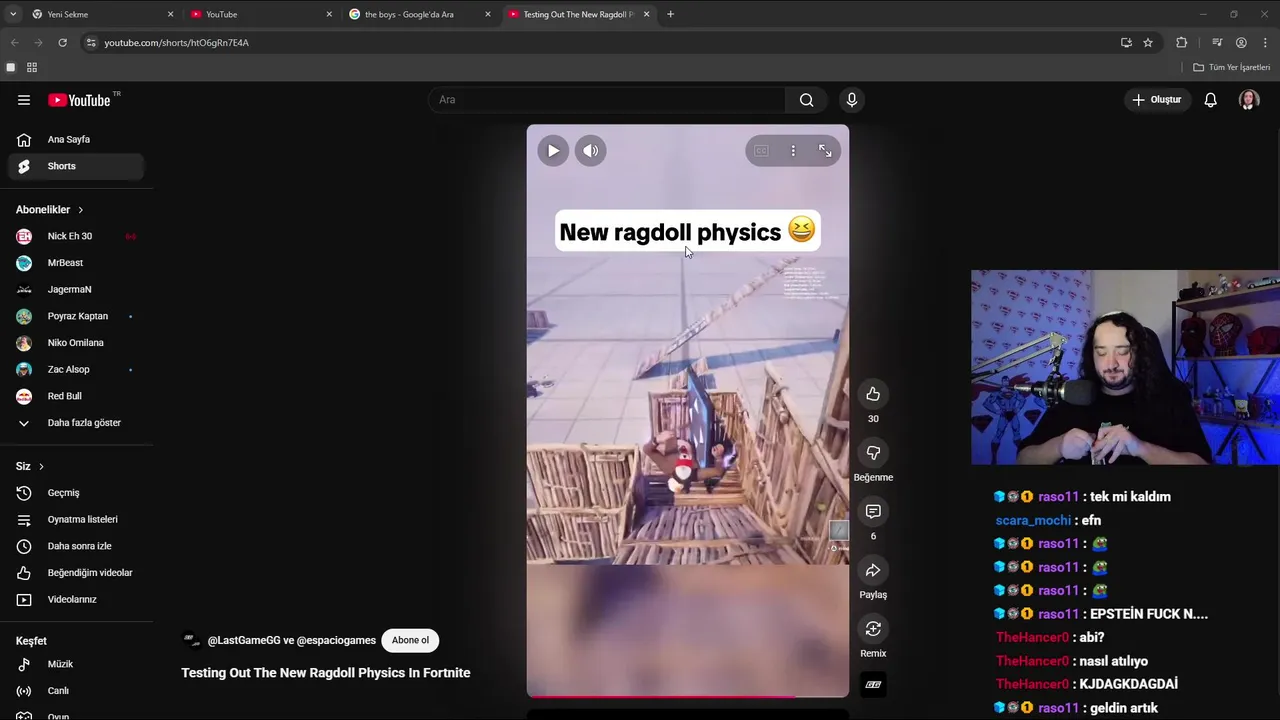Open the tab search dropdown arrow
The image size is (1280, 720).
point(12,14)
